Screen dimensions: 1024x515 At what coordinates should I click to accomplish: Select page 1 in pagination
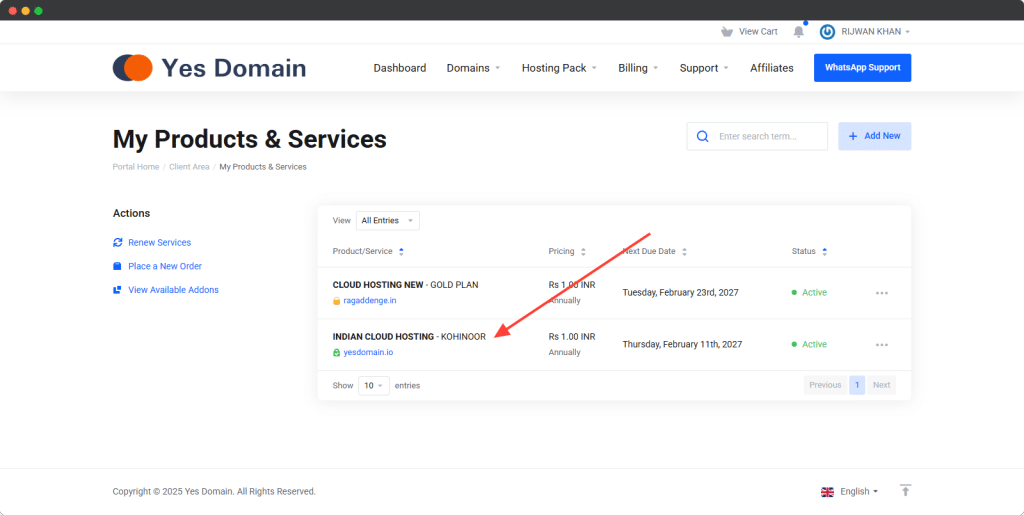coord(857,385)
